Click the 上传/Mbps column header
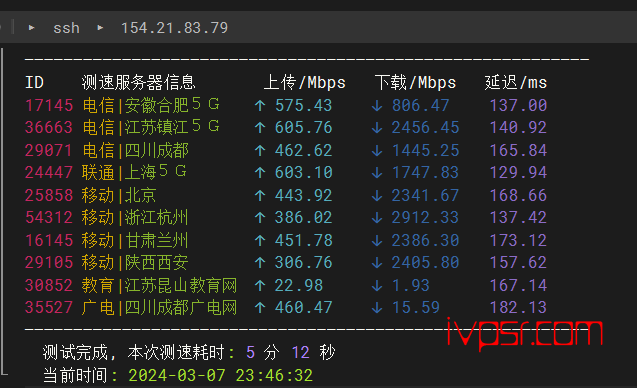 pos(305,82)
